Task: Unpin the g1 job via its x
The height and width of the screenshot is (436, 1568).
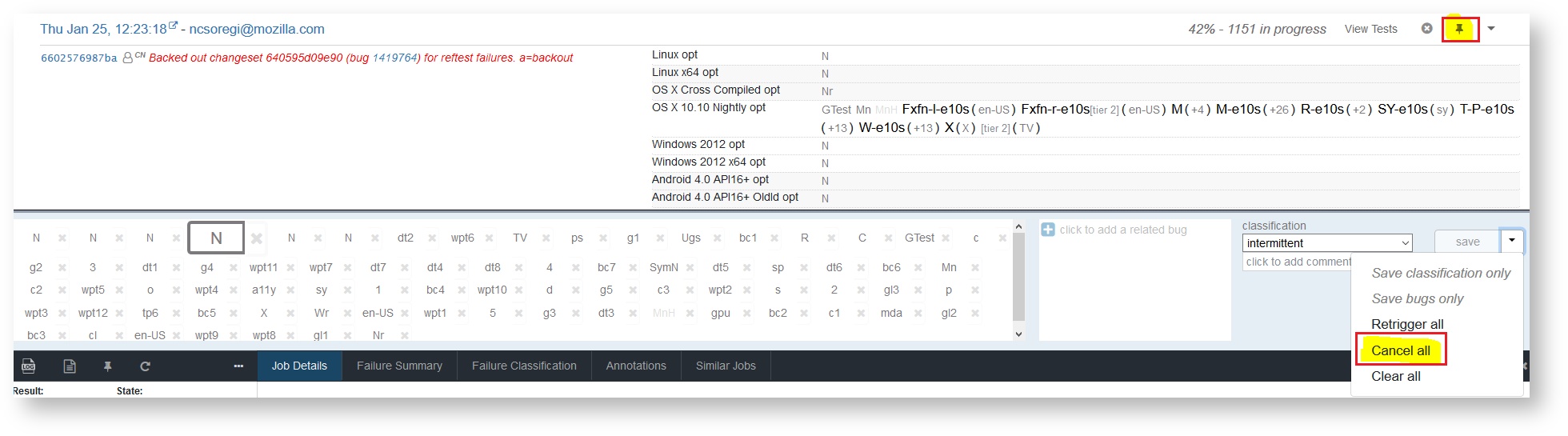Action: (x=660, y=238)
